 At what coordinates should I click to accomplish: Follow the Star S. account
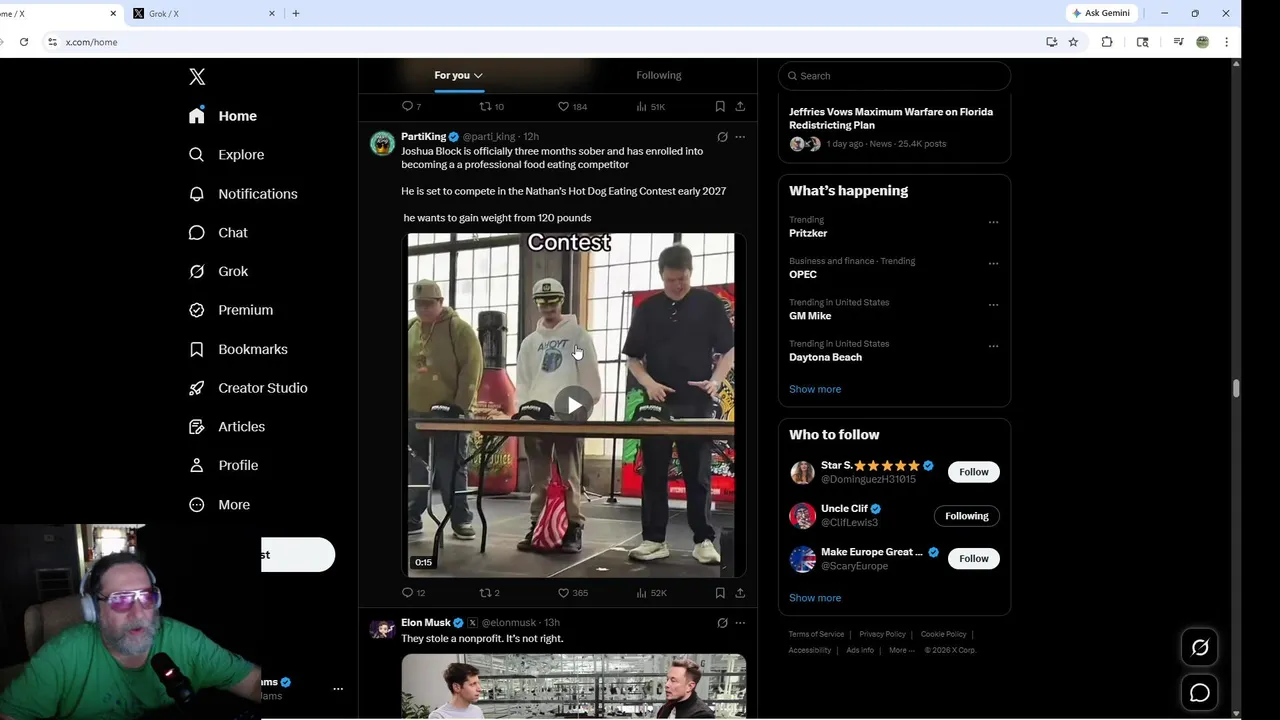(x=973, y=472)
